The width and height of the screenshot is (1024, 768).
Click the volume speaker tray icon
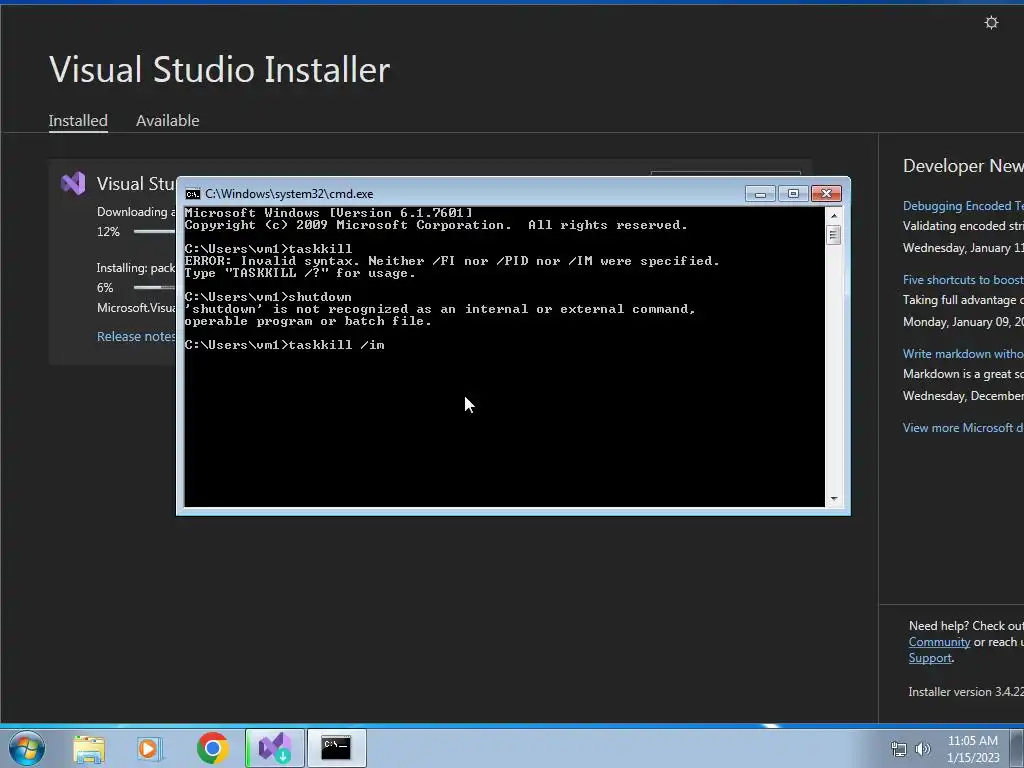[x=923, y=749]
